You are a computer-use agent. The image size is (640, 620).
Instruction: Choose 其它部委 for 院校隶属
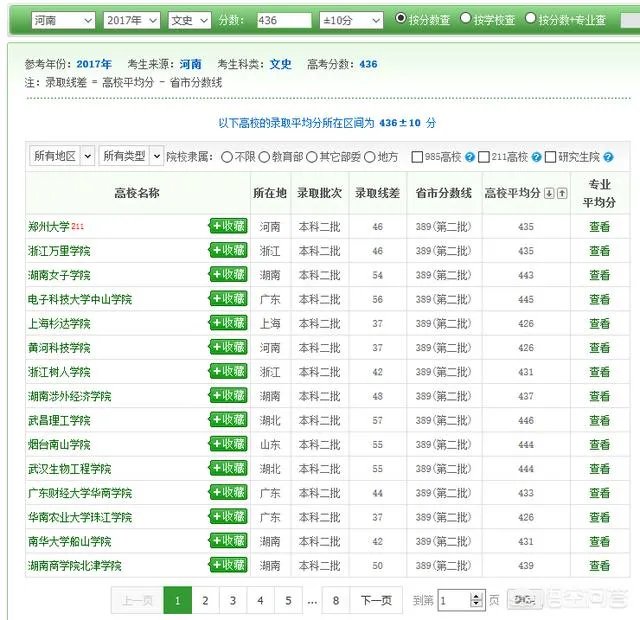311,157
